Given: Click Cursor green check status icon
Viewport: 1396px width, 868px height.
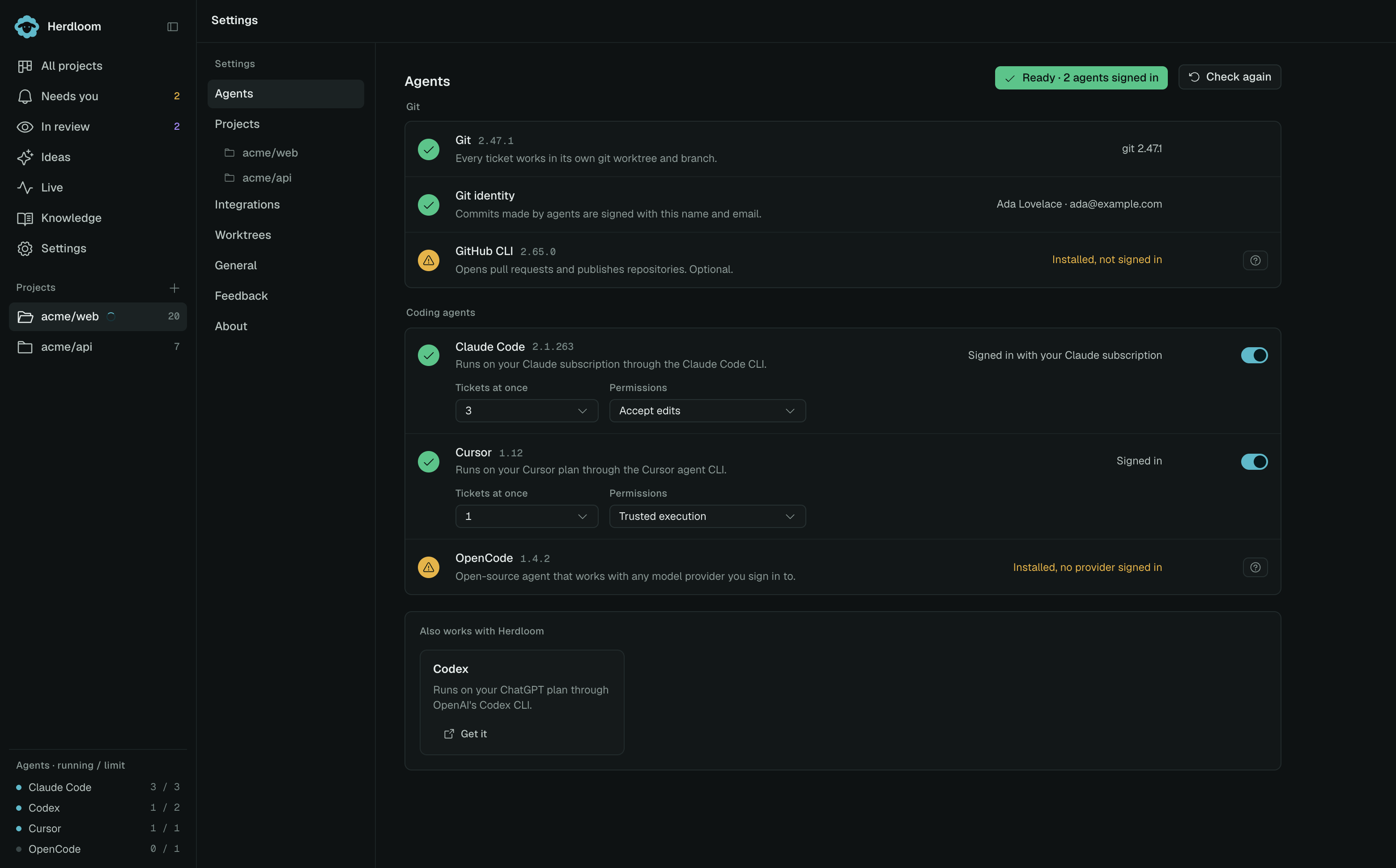Looking at the screenshot, I should pyautogui.click(x=428, y=462).
